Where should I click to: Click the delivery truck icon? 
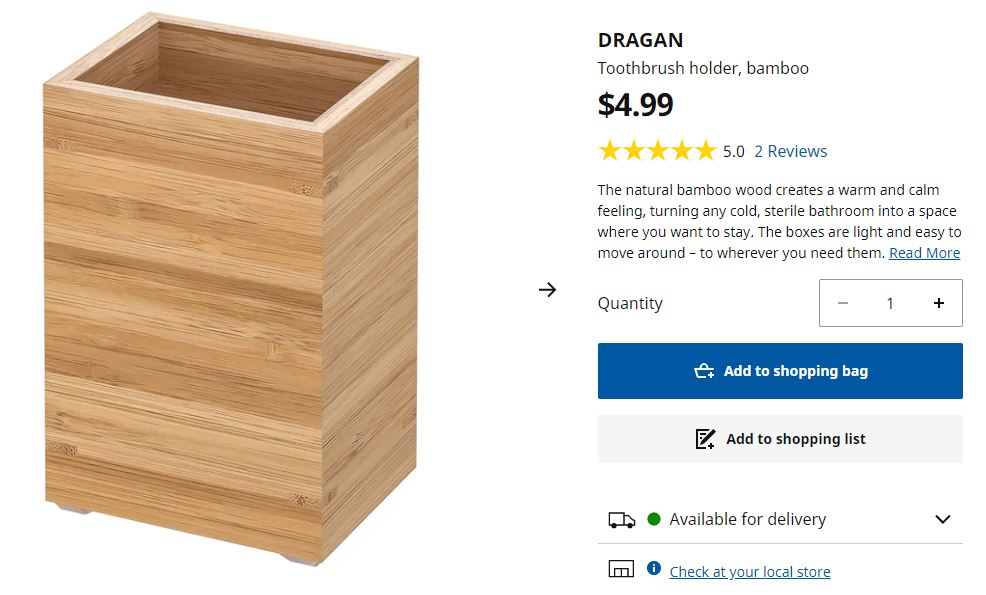click(x=620, y=519)
